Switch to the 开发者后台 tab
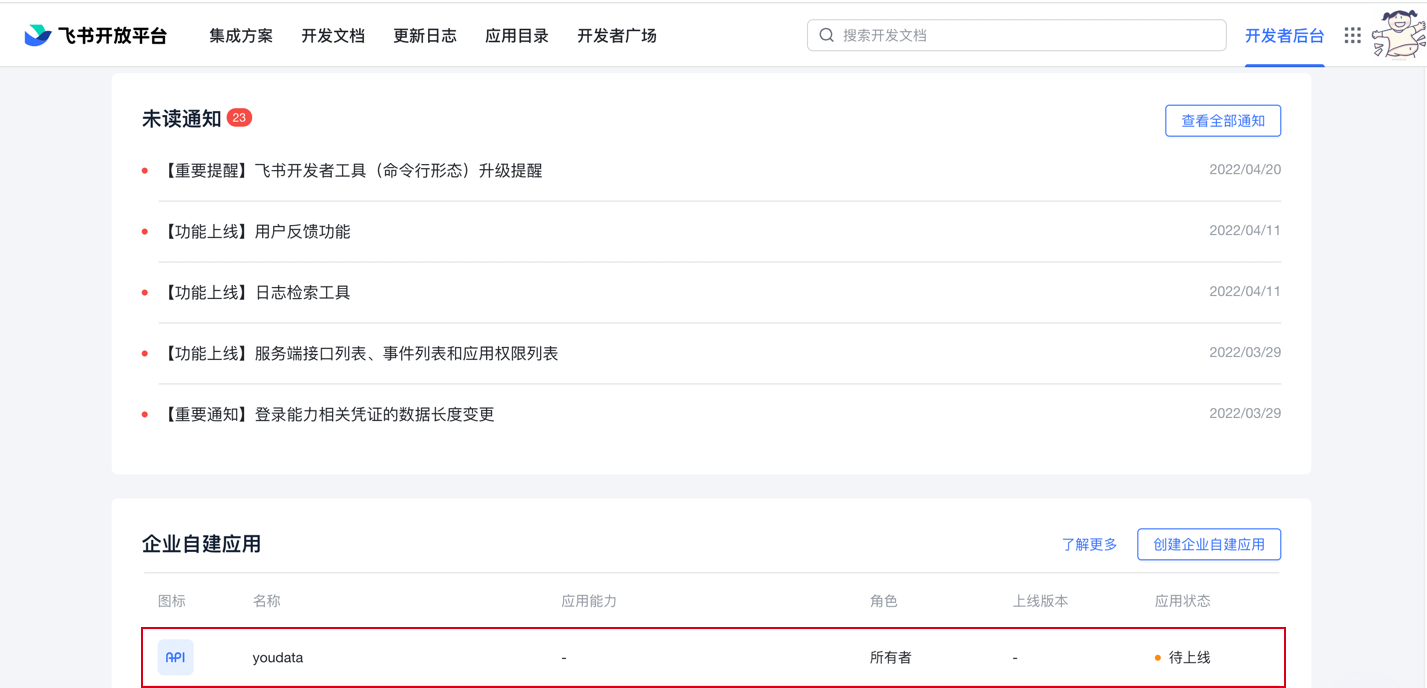1427x688 pixels. click(1284, 36)
